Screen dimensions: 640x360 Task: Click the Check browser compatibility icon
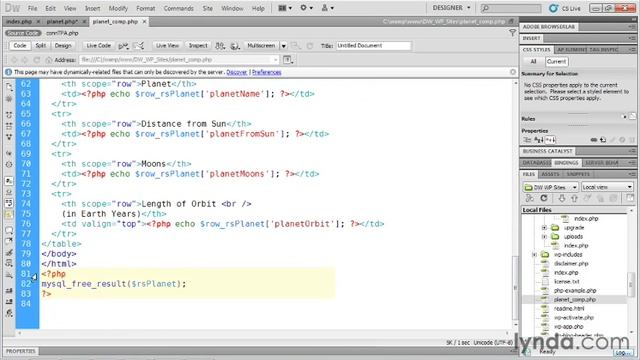coord(139,46)
